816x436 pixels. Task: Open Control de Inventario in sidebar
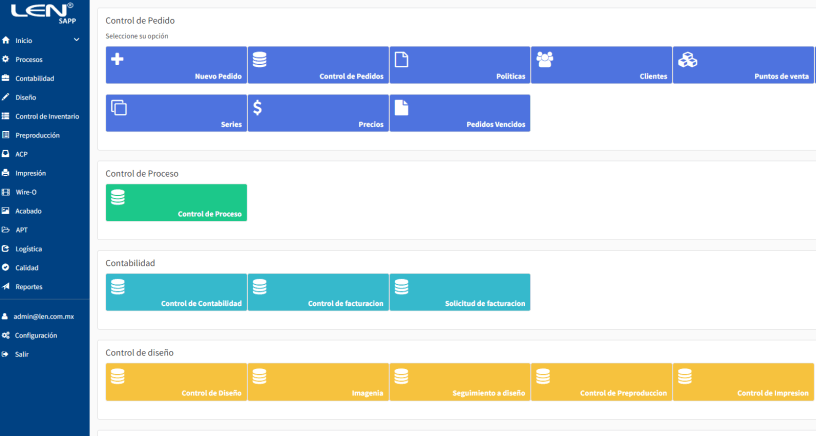pos(47,116)
